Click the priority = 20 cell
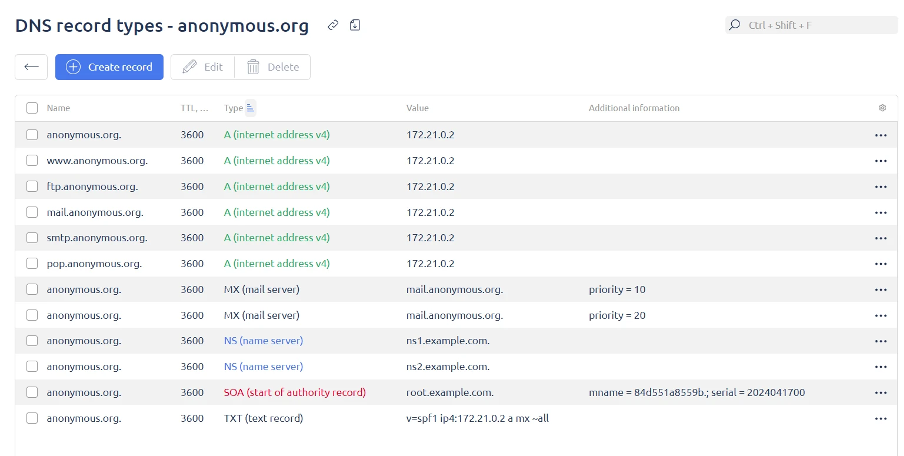This screenshot has width=904, height=456. (617, 315)
